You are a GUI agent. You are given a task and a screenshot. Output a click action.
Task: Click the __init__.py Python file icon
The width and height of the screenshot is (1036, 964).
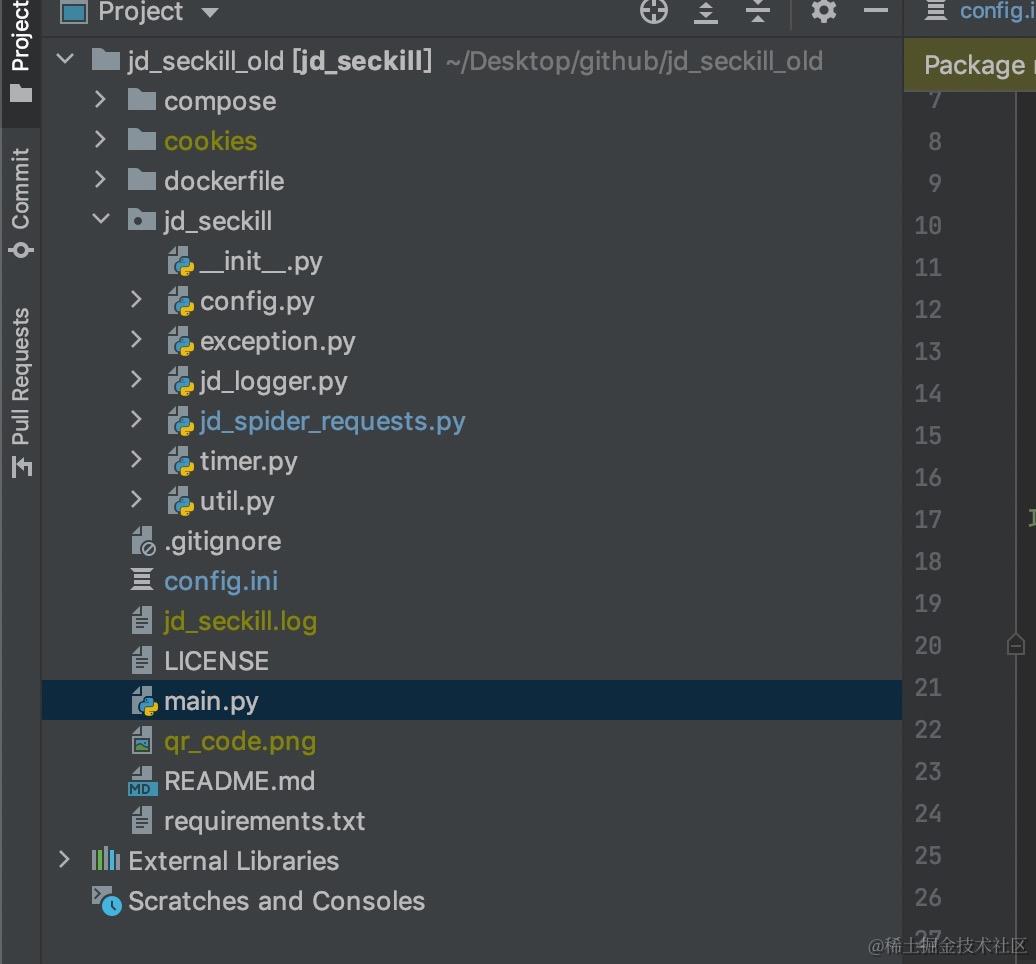pos(180,261)
